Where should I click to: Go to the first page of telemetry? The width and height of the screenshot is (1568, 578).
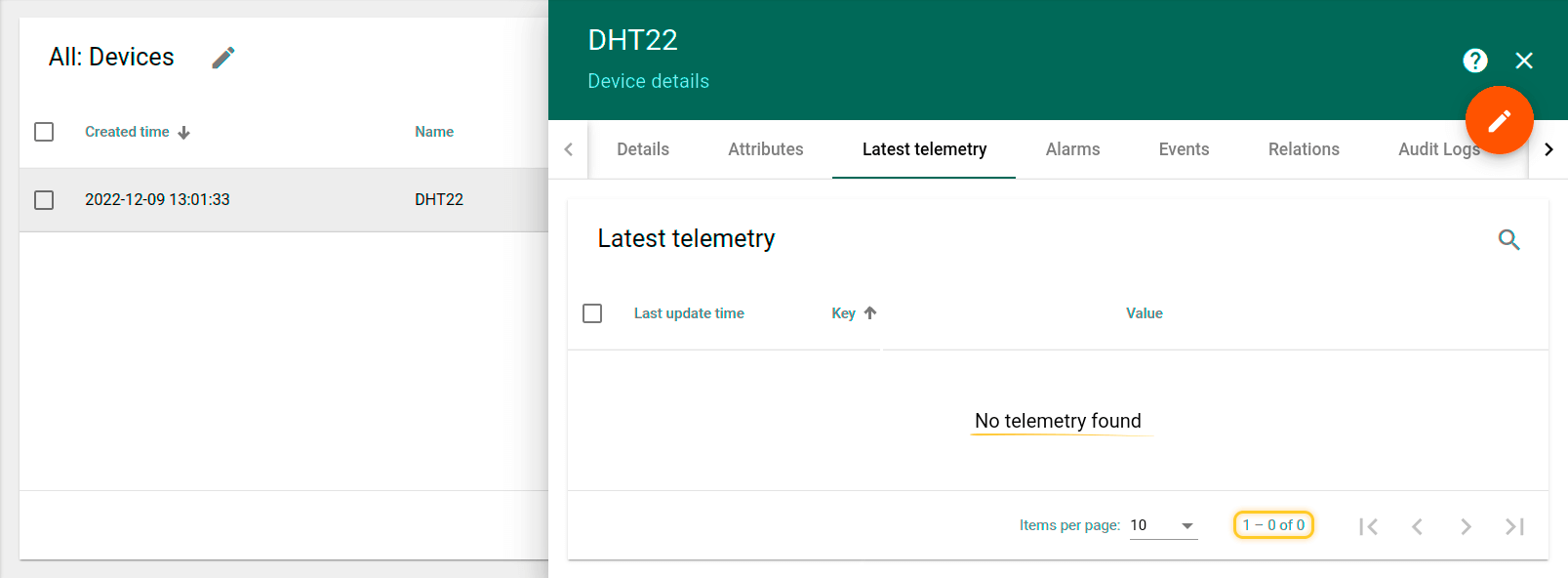(x=1368, y=526)
